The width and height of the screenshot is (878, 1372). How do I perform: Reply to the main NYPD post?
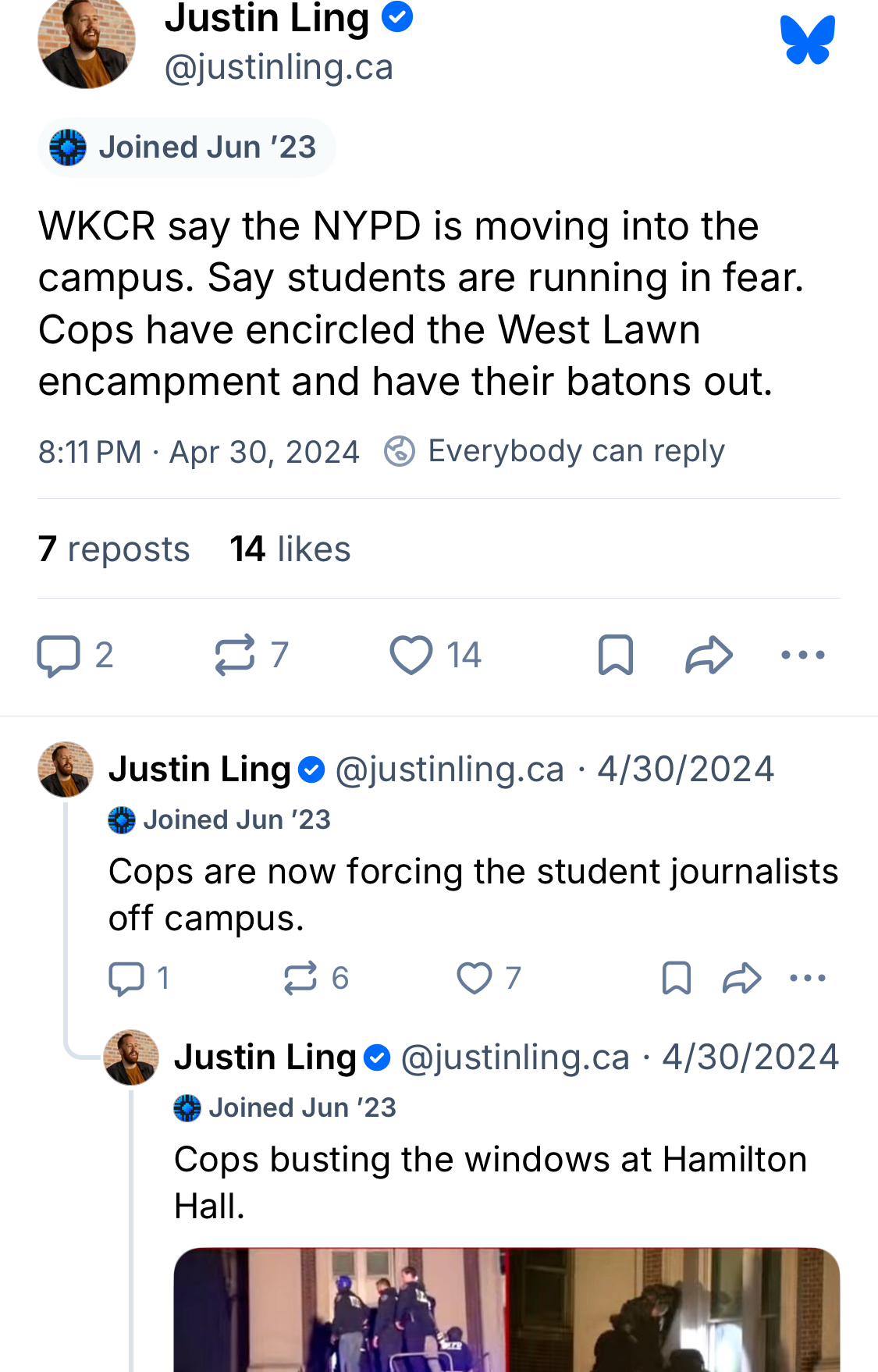pyautogui.click(x=59, y=655)
